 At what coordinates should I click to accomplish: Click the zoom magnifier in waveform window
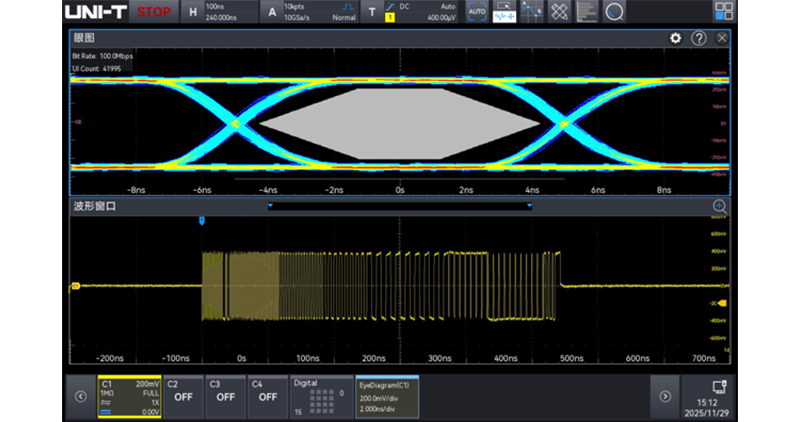click(x=719, y=206)
